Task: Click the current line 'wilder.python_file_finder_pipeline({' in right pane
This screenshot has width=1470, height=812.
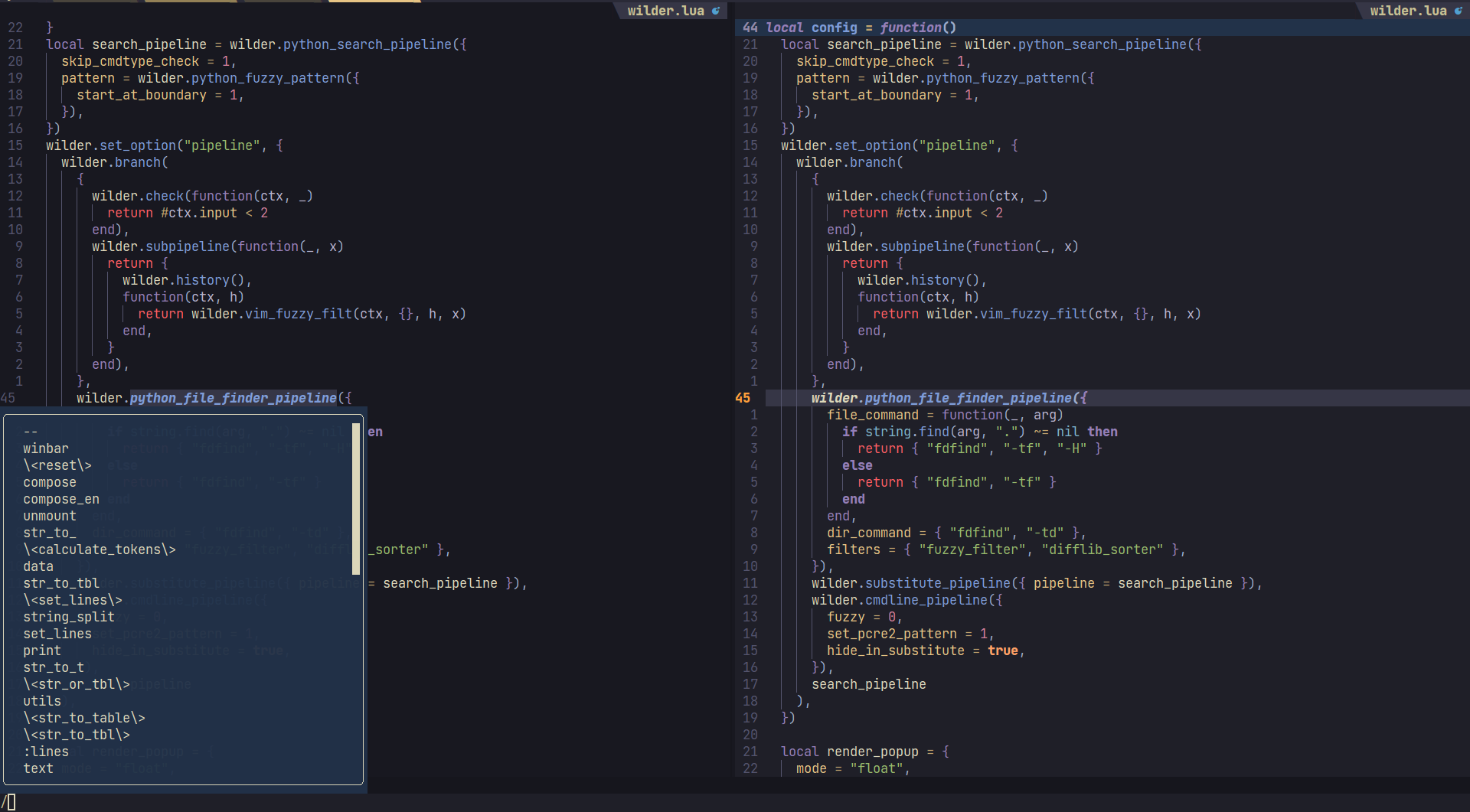Action: 949,398
